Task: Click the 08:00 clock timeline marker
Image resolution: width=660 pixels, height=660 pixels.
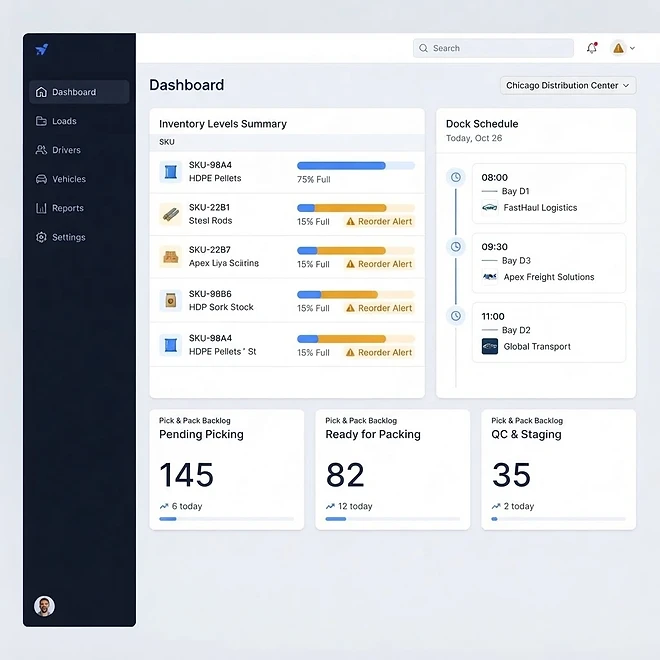Action: [456, 177]
